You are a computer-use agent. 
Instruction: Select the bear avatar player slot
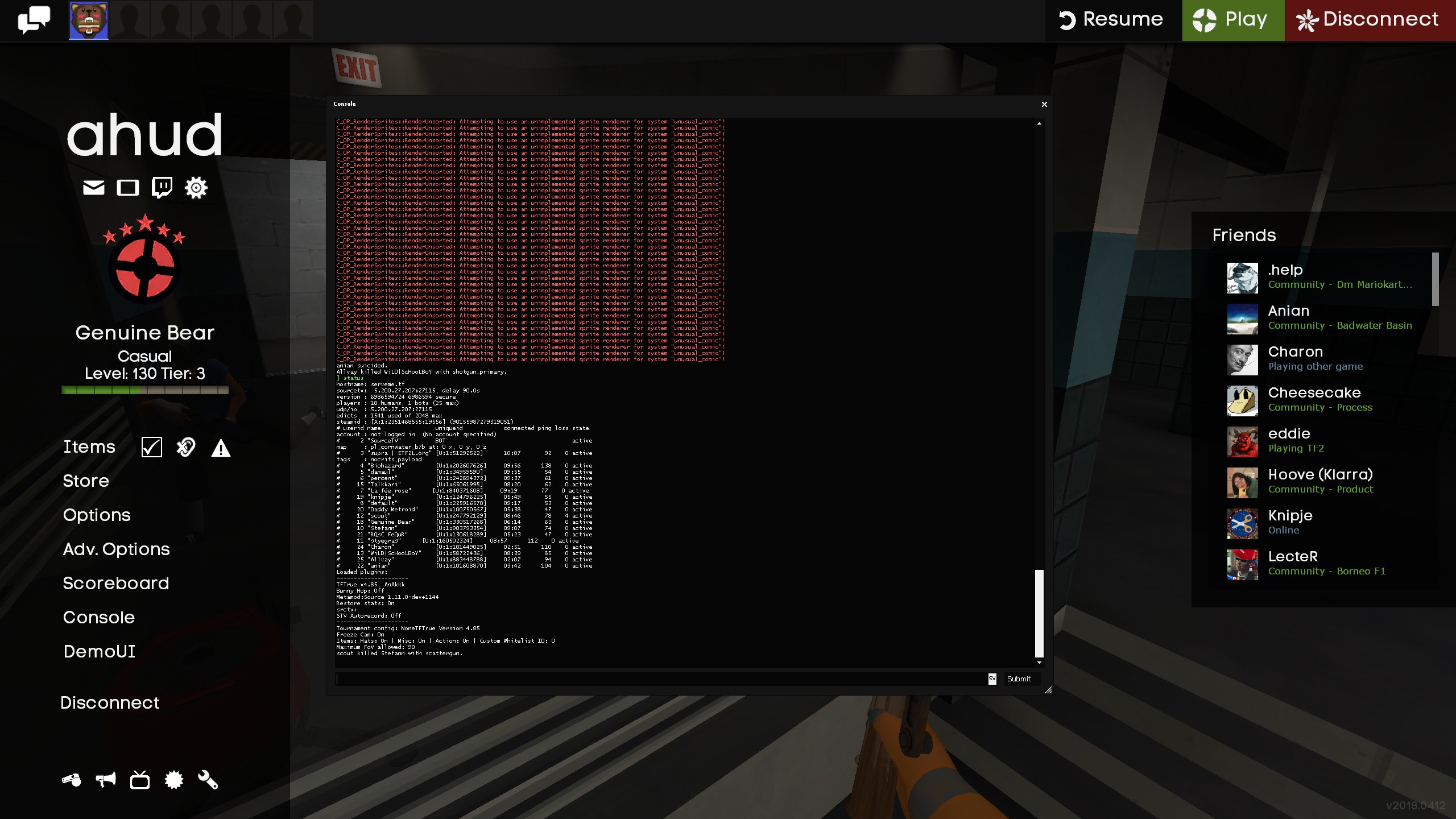pos(89,20)
